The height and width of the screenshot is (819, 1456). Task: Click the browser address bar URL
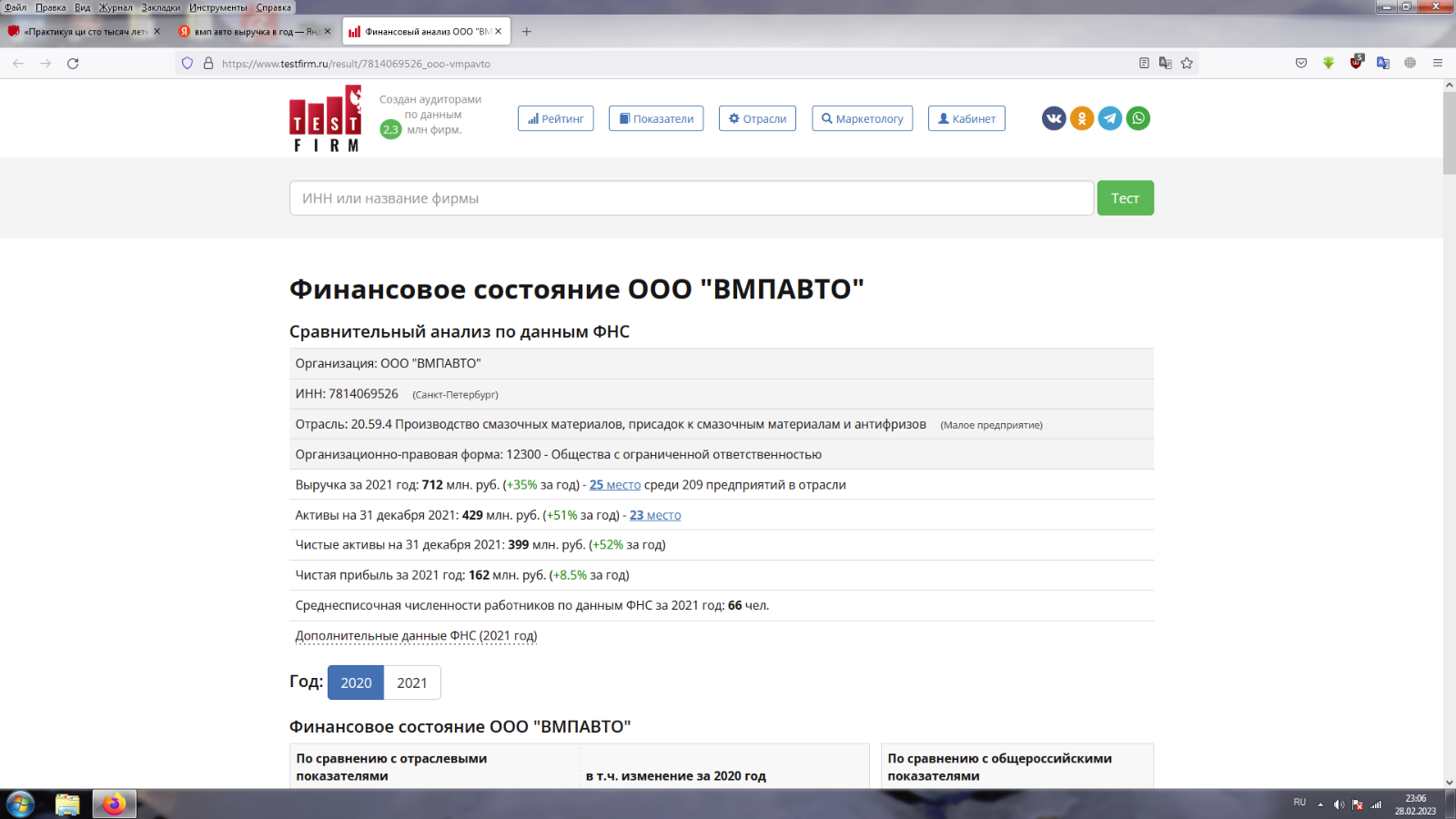[x=356, y=64]
